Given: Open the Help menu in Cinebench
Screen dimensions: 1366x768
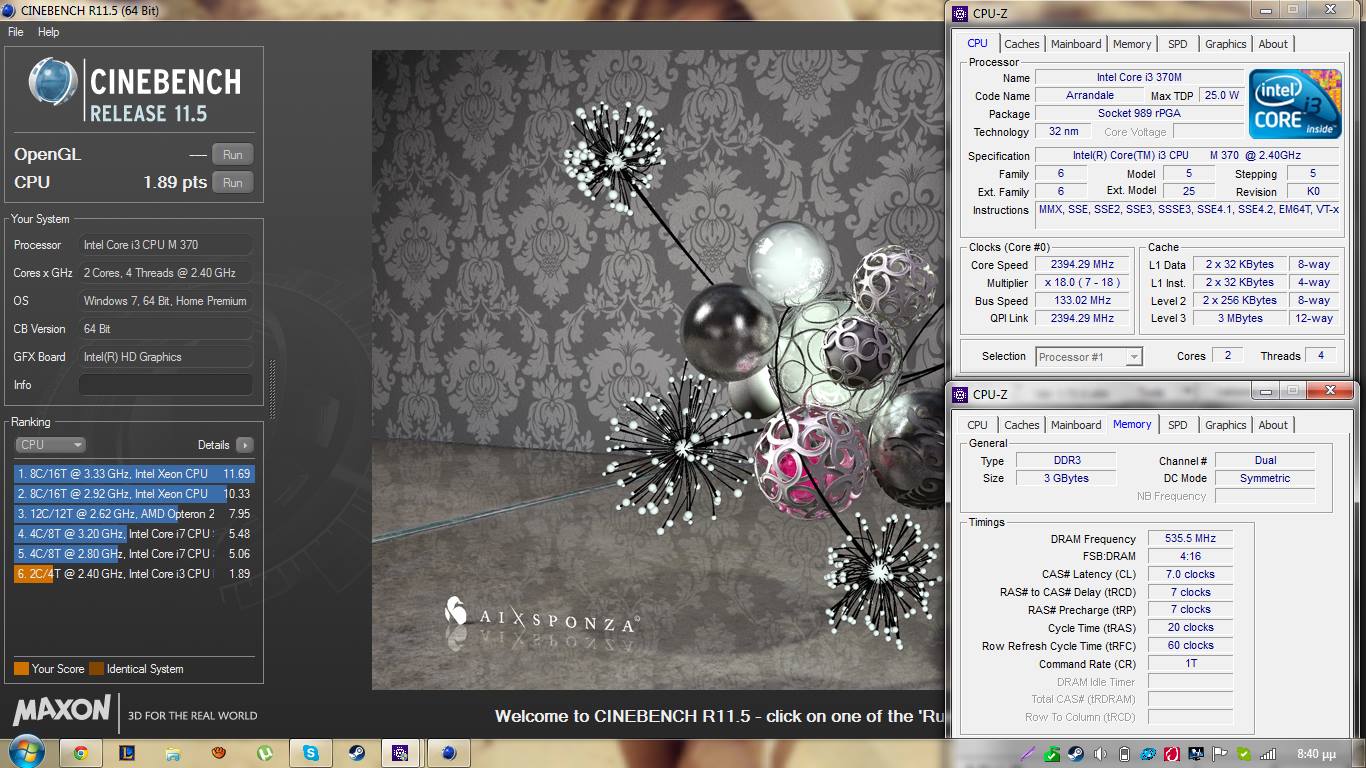Looking at the screenshot, I should (x=49, y=32).
